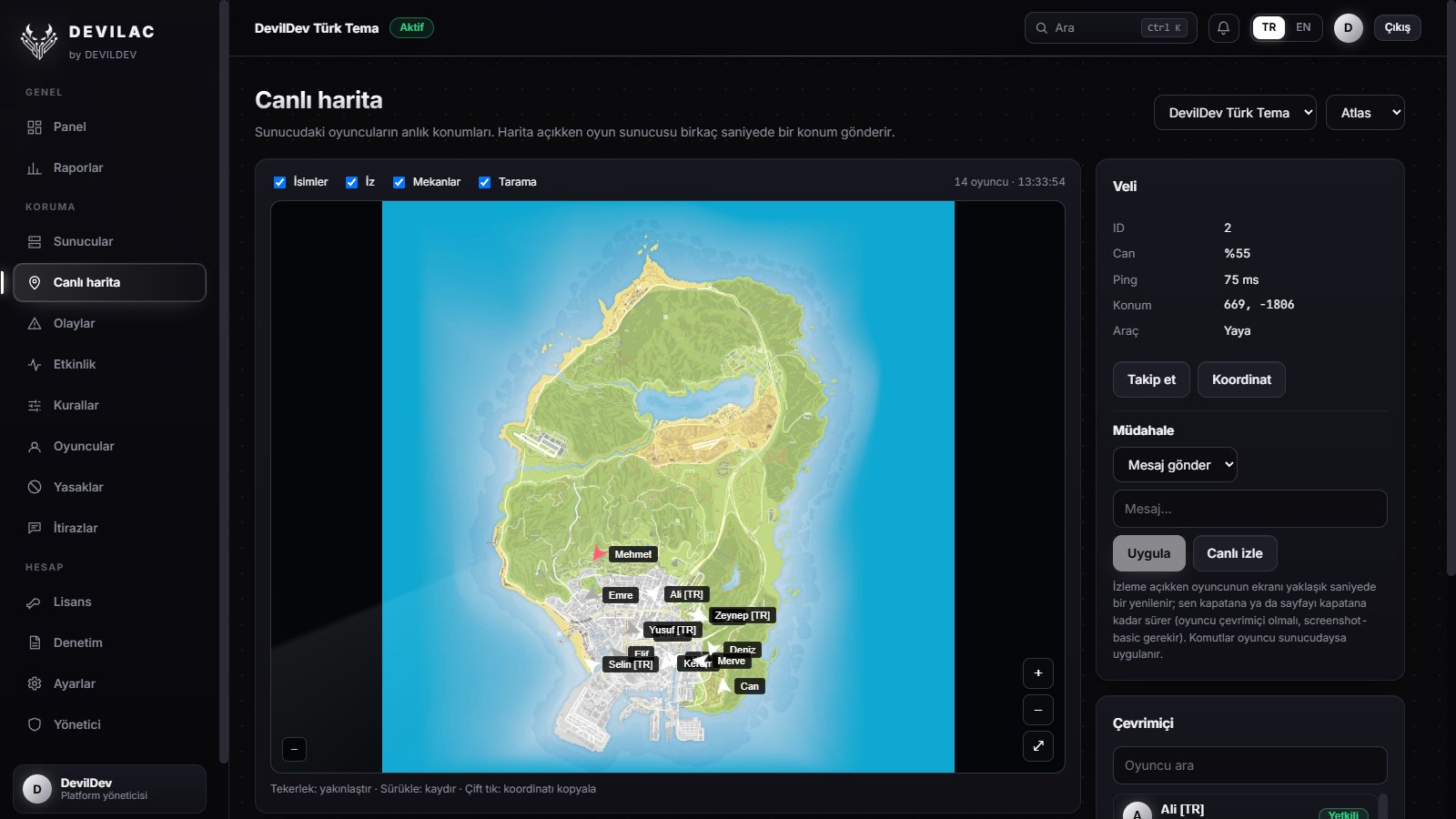Click the Olaylar warning triangle icon

point(35,324)
